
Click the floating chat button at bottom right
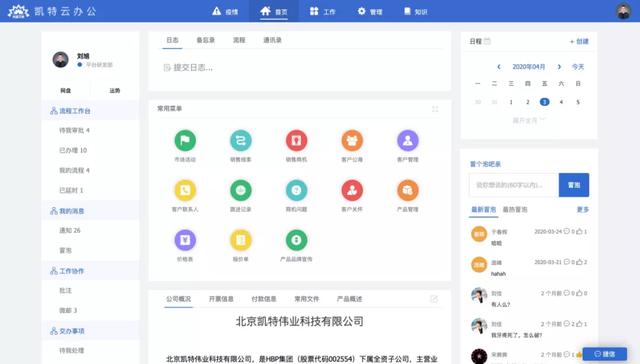pyautogui.click(x=605, y=354)
